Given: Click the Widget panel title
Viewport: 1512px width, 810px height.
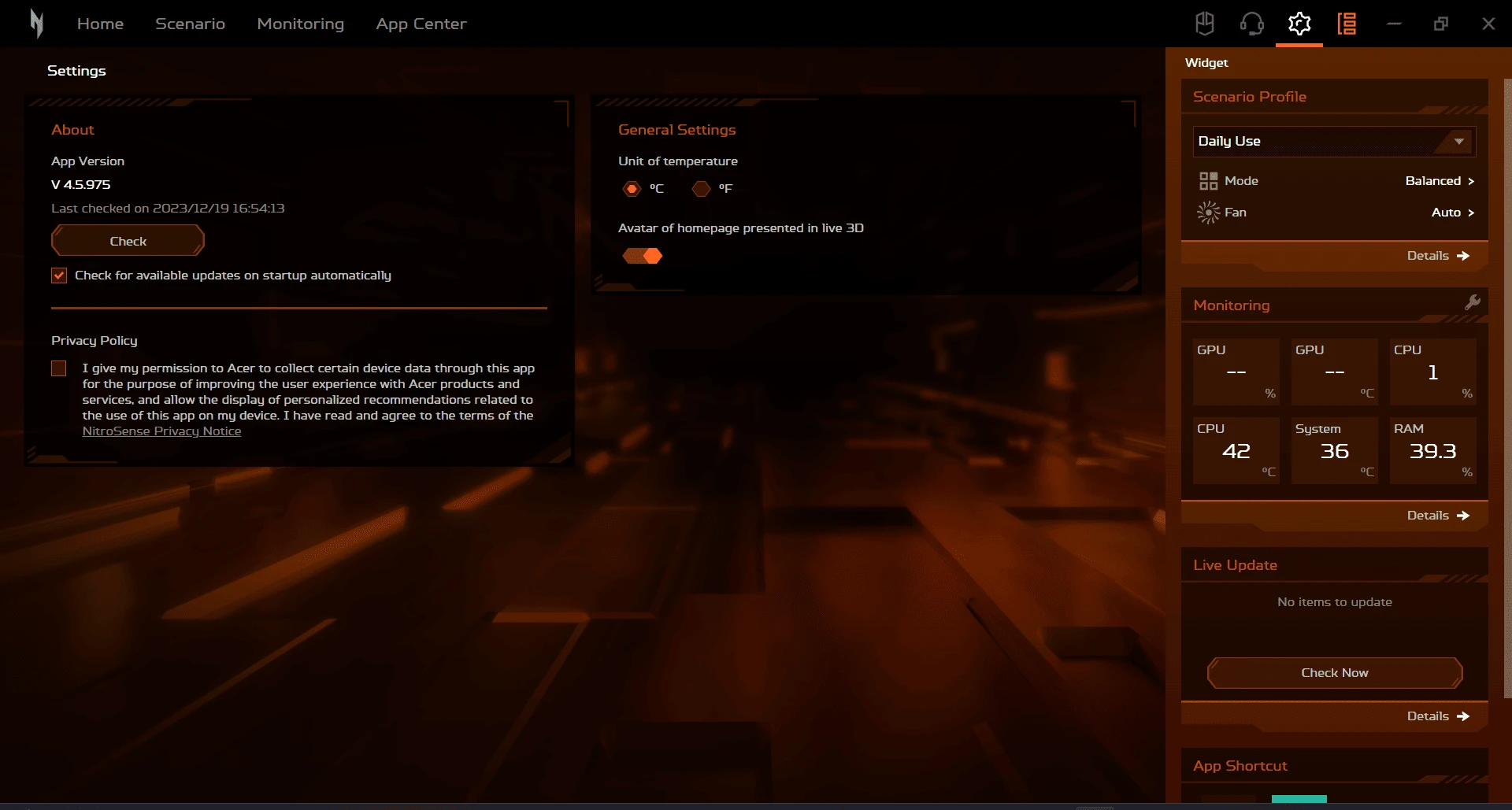Looking at the screenshot, I should coord(1206,63).
